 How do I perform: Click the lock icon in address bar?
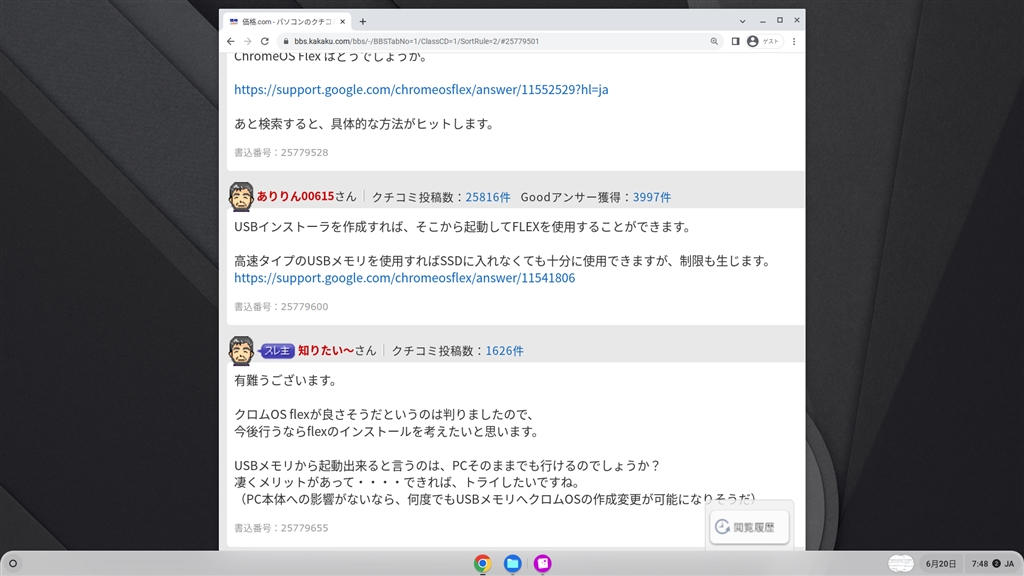coord(285,41)
